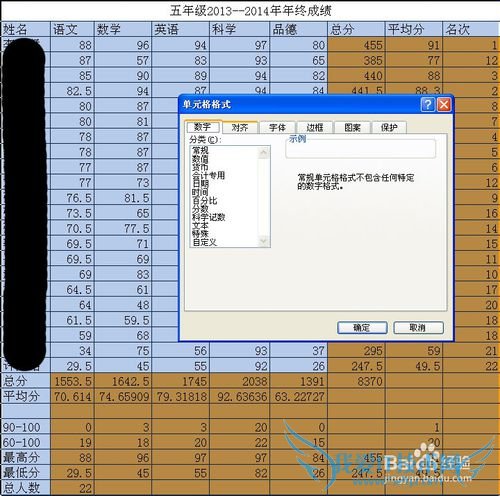Select 科学记数 in the category list

(209, 217)
